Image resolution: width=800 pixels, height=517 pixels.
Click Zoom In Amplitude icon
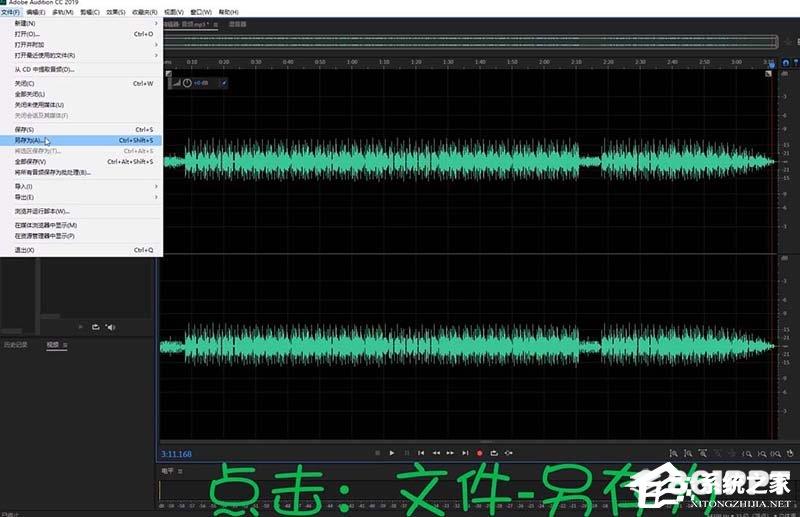point(673,453)
